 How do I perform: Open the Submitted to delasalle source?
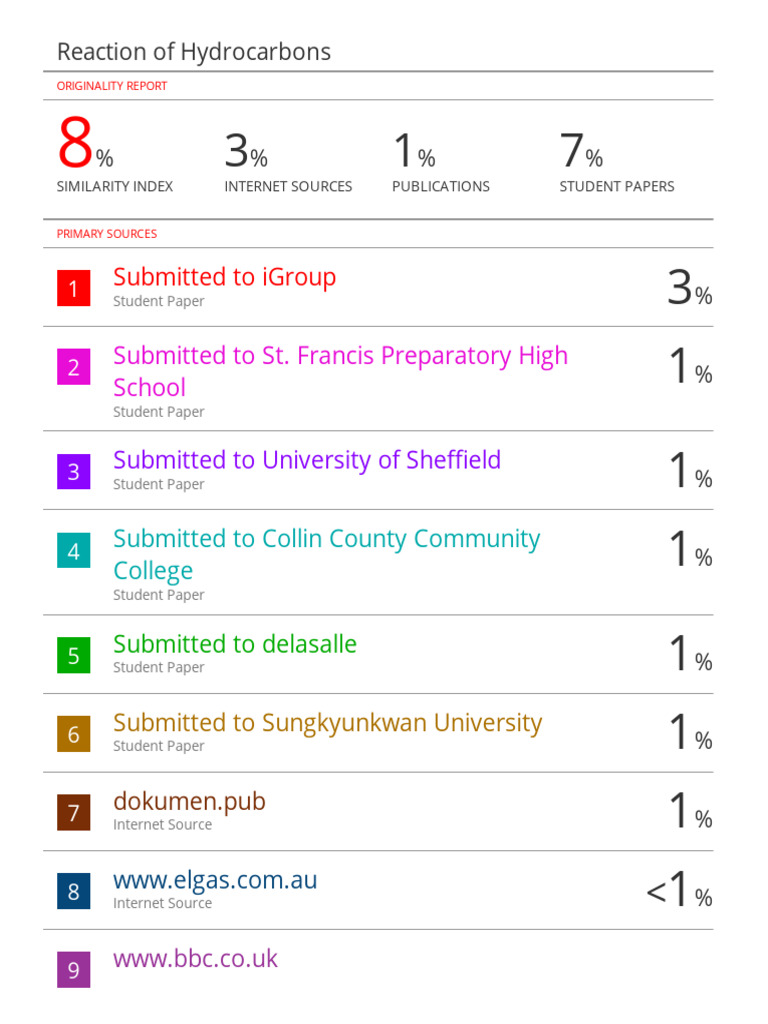[x=234, y=644]
